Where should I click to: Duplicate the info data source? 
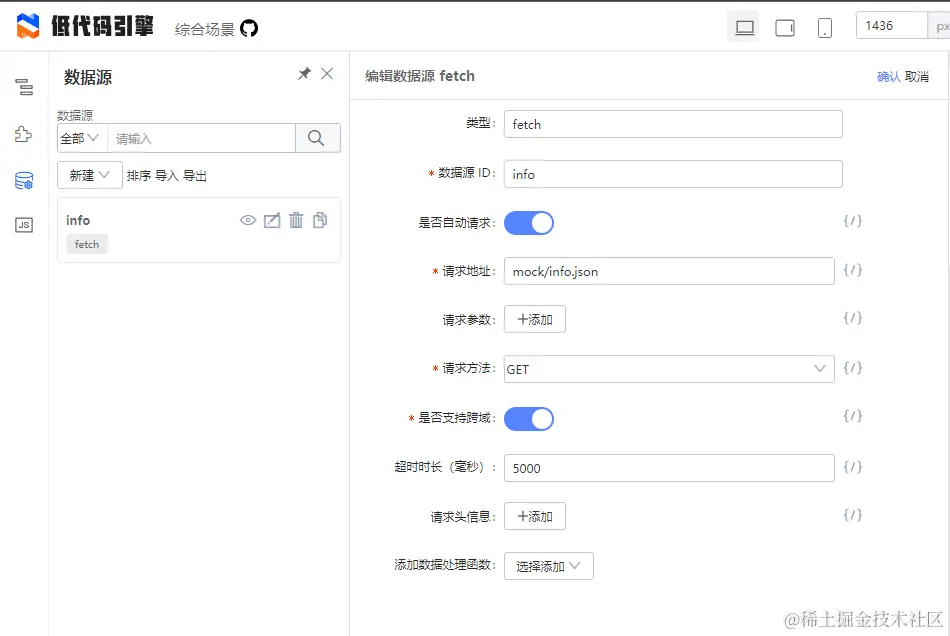320,220
